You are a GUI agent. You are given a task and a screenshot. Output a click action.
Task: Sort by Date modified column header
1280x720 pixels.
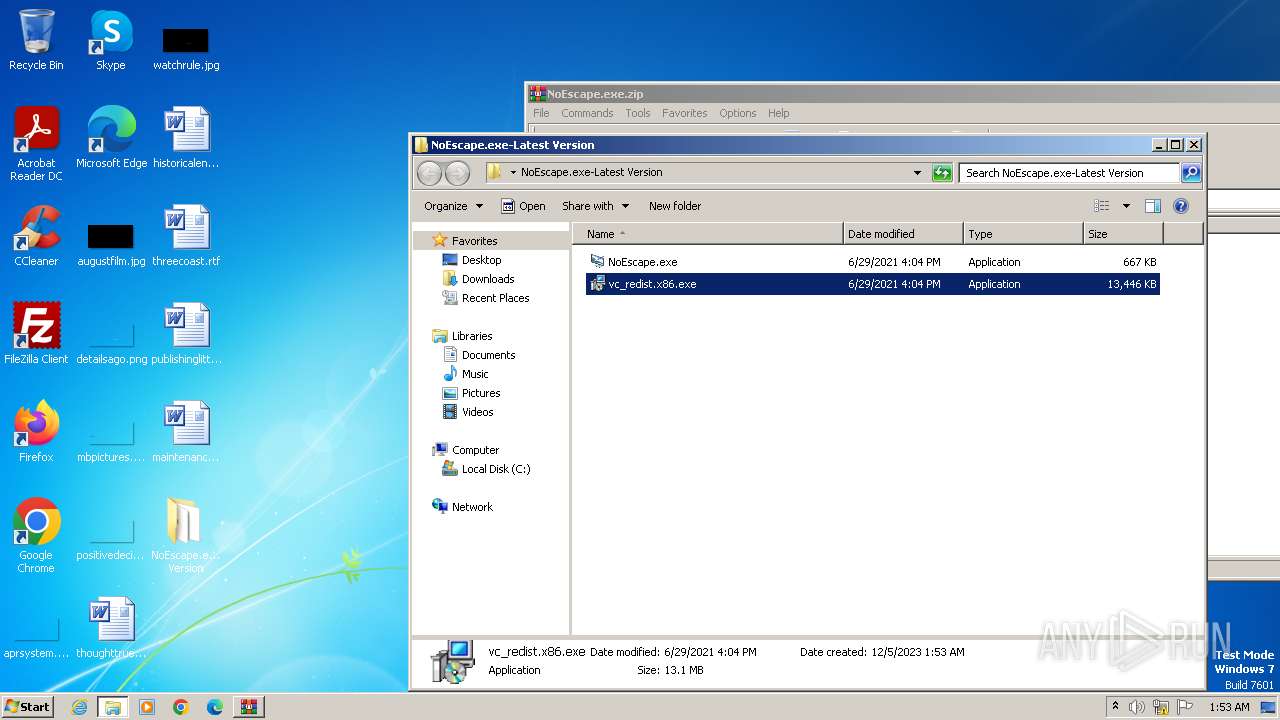903,234
